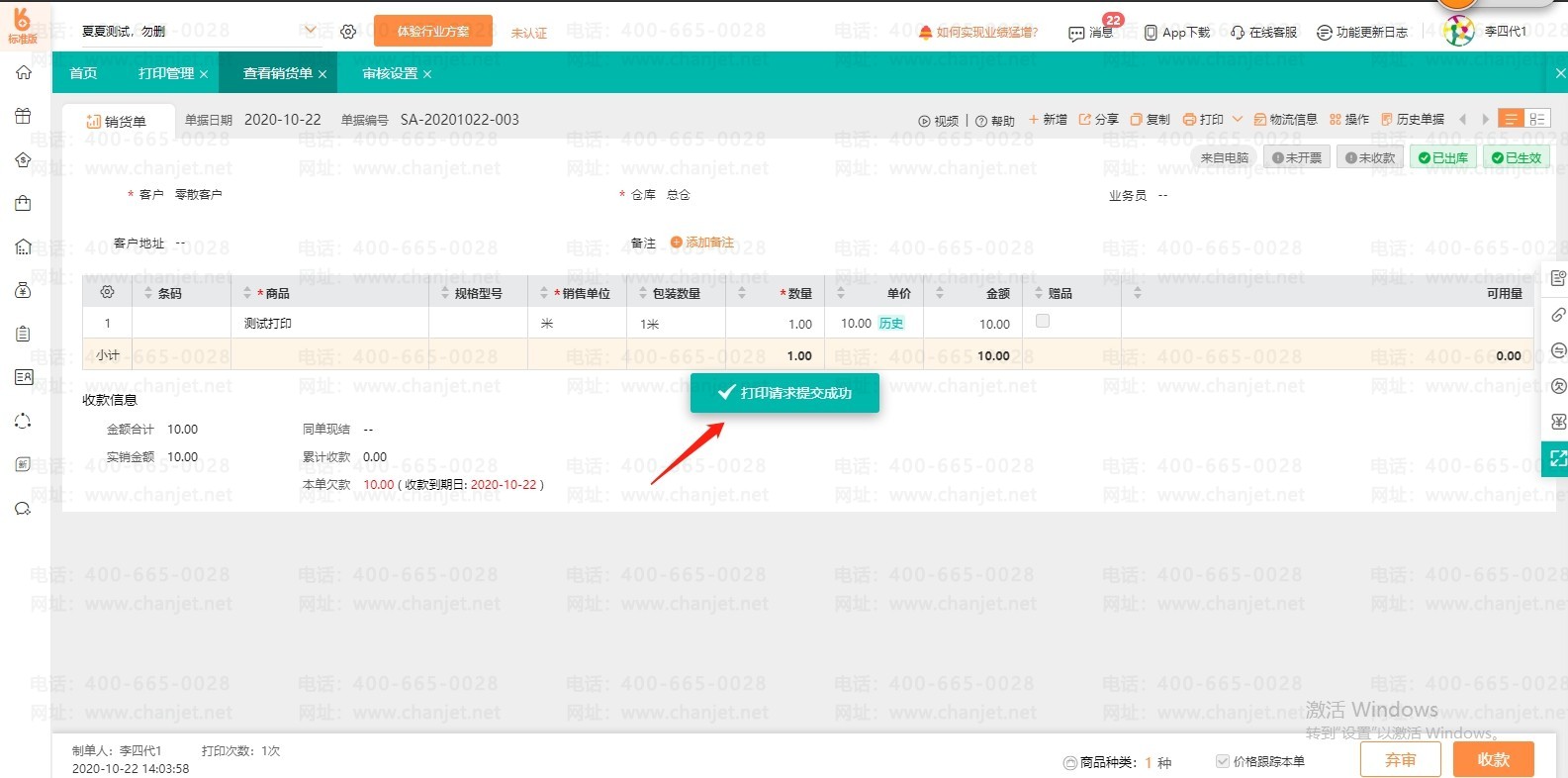Click table column settings gear icon
Viewport: 1568px width, 778px height.
coord(108,292)
